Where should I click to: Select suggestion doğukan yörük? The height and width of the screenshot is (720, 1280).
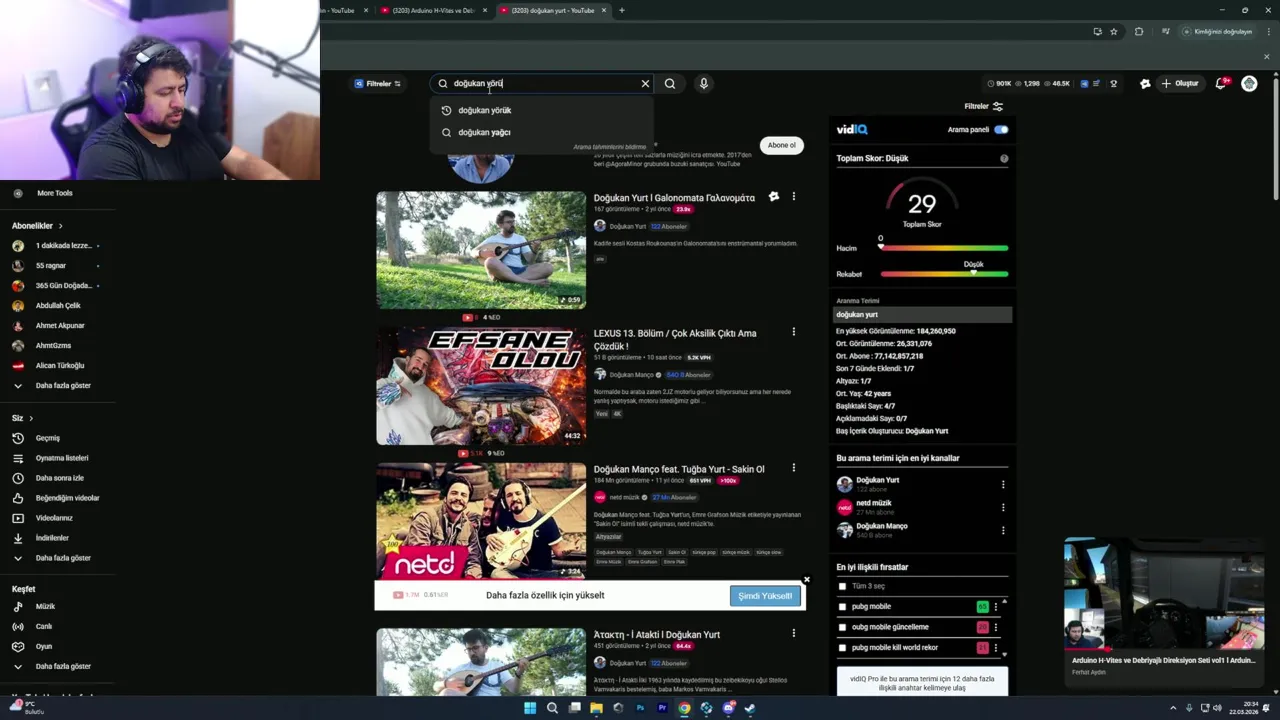(x=542, y=111)
